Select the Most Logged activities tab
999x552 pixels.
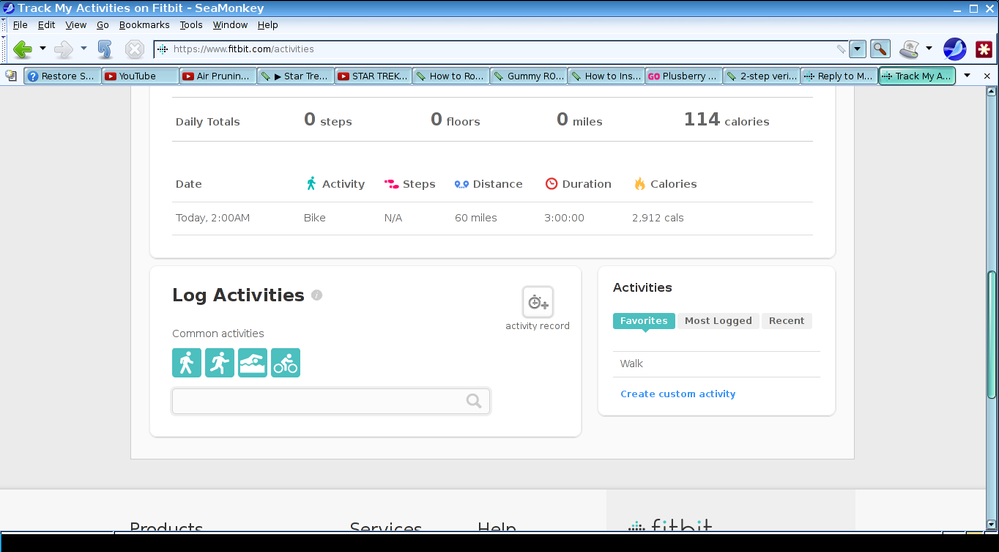click(x=718, y=321)
